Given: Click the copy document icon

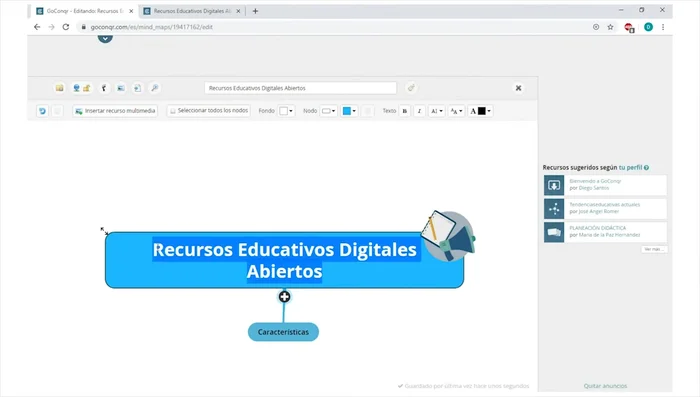Looking at the screenshot, I should 138,88.
